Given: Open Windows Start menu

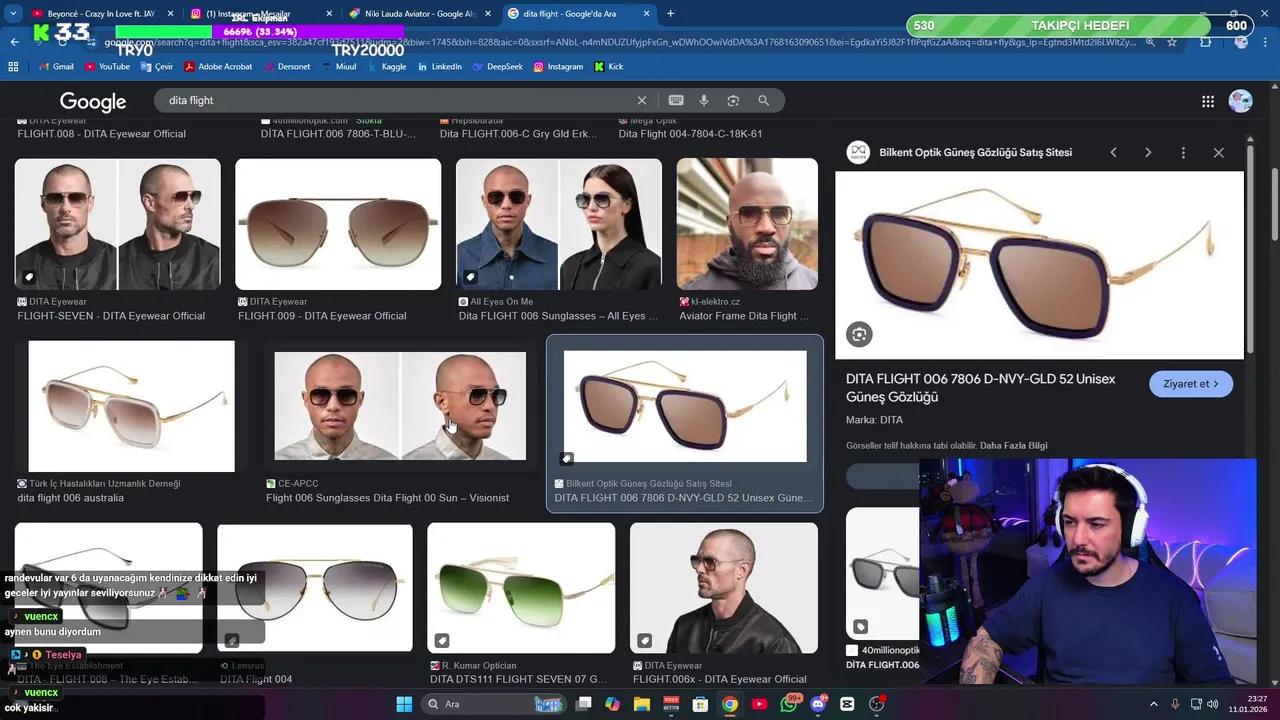Looking at the screenshot, I should click(x=404, y=704).
